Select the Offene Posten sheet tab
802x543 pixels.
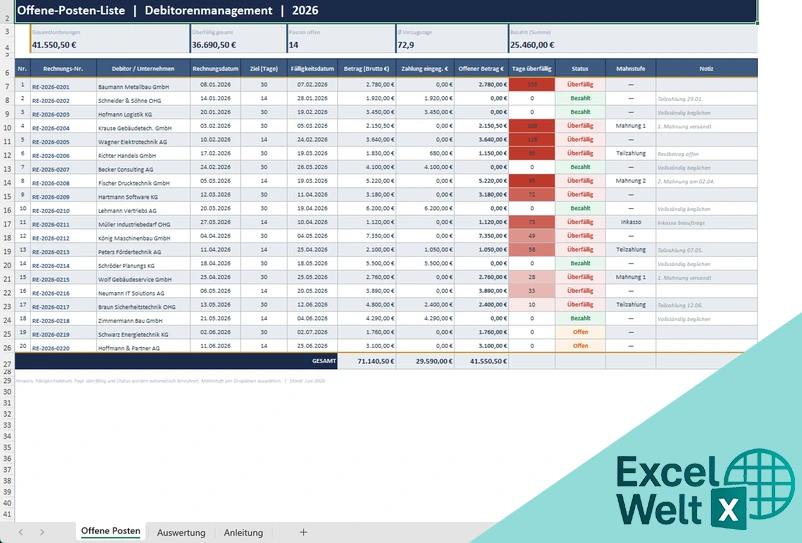click(x=110, y=531)
